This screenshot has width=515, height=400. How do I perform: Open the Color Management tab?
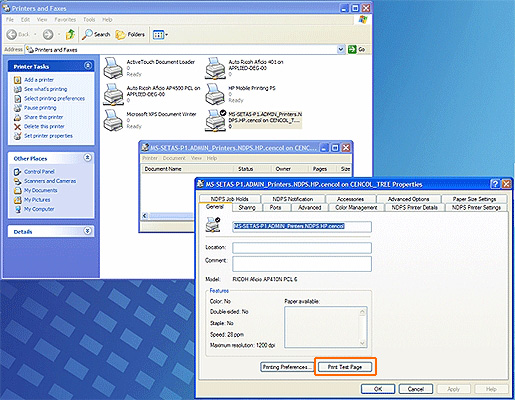point(356,207)
